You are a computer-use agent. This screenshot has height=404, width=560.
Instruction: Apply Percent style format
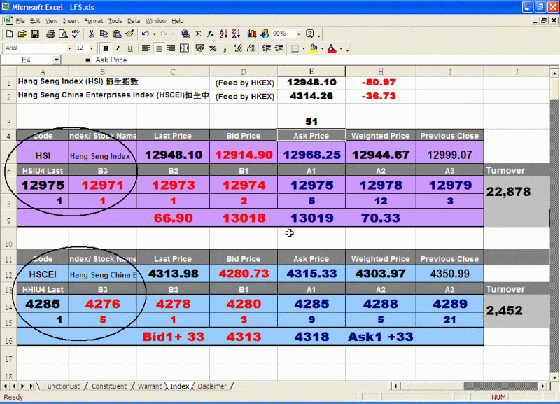212,48
